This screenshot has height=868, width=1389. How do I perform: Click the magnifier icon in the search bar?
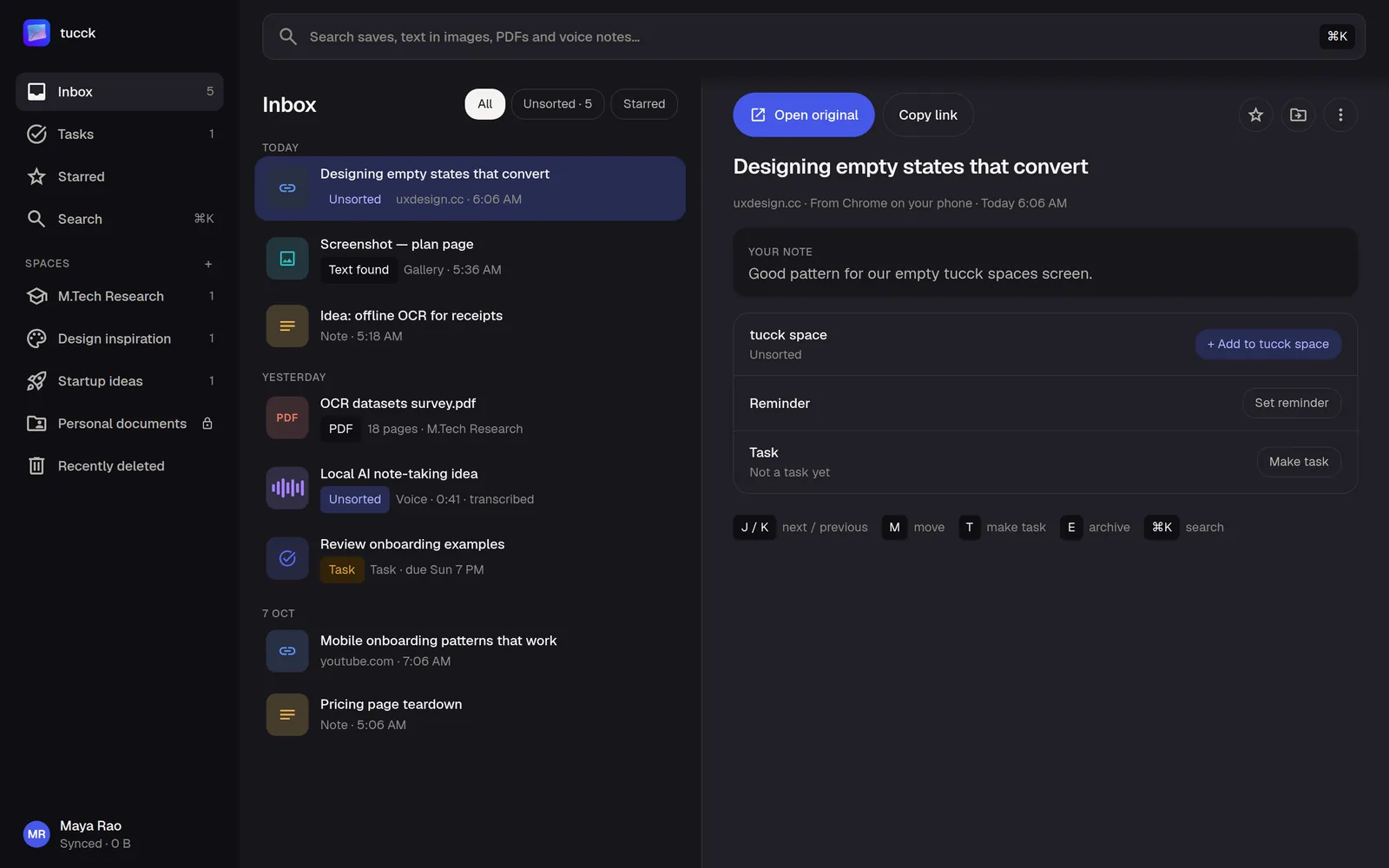[x=288, y=36]
